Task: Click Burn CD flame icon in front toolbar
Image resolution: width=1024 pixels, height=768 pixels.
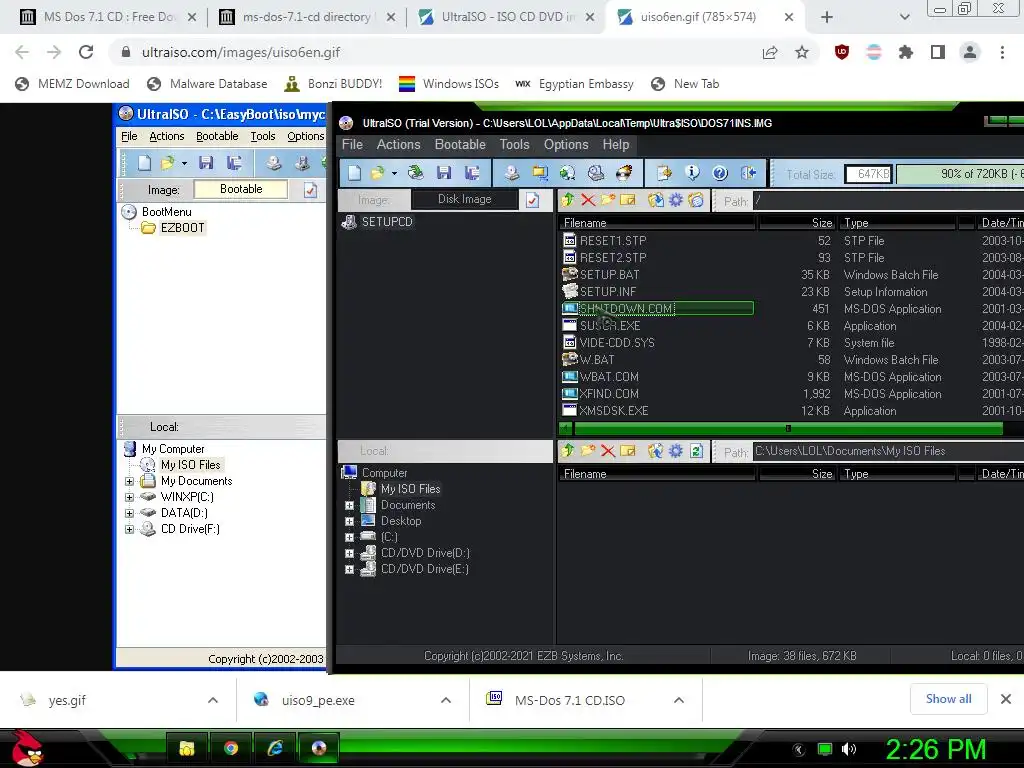Action: (x=624, y=173)
